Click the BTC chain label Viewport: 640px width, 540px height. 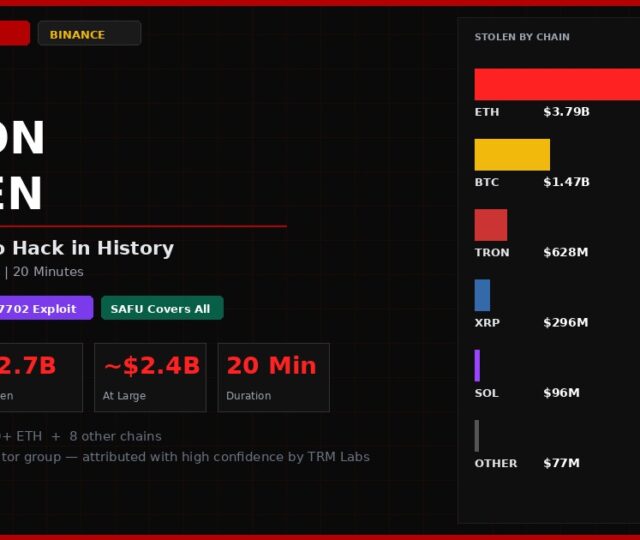click(x=487, y=182)
